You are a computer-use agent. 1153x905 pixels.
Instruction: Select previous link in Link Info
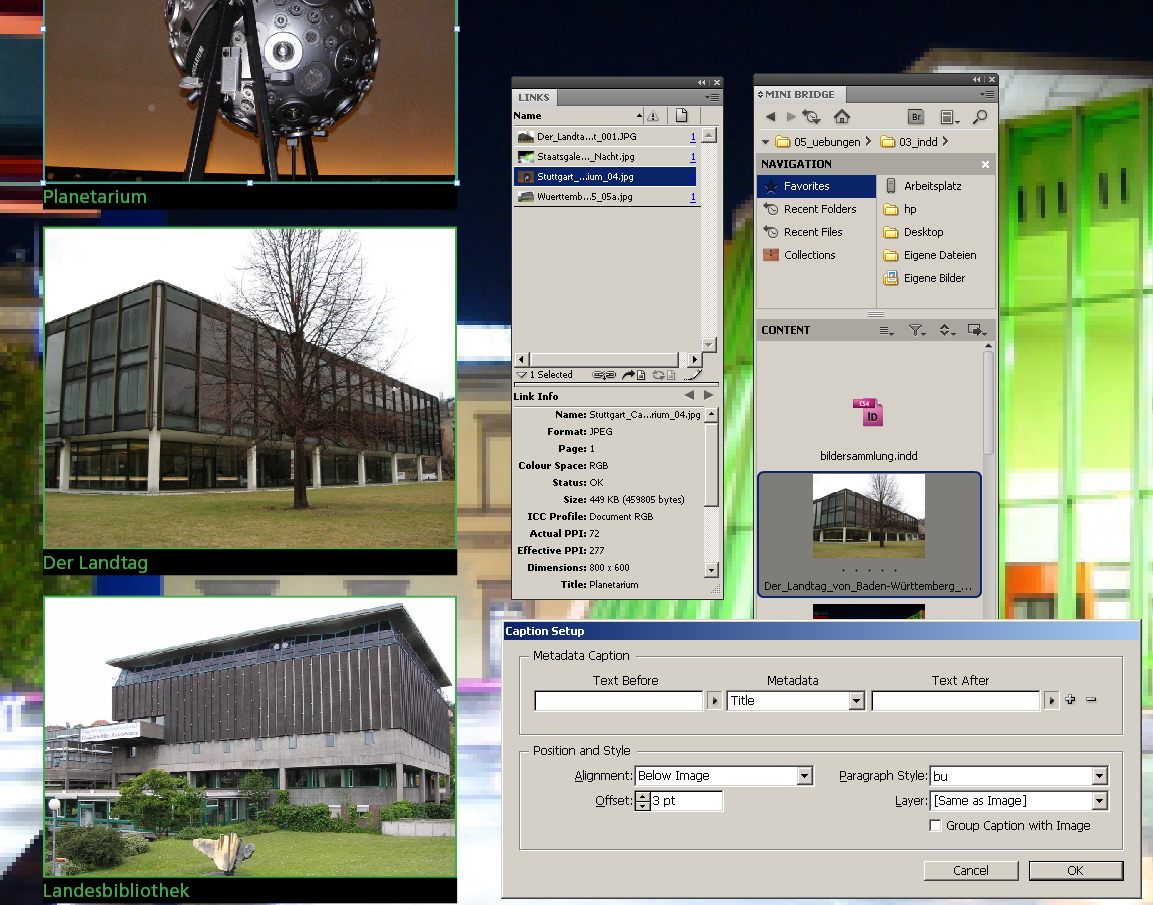pos(690,396)
